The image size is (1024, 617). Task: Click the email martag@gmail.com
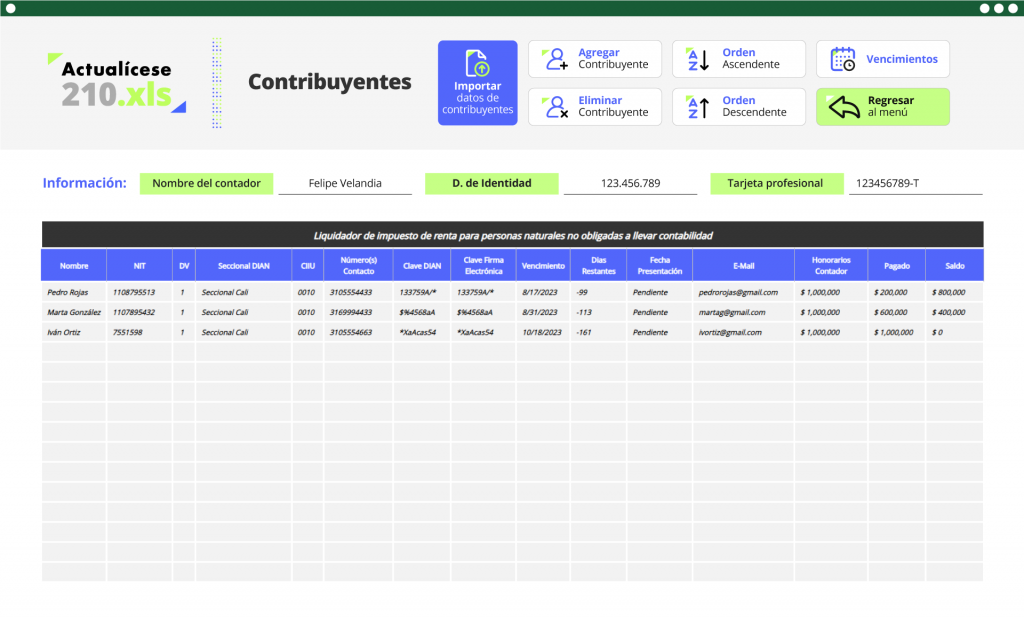pyautogui.click(x=743, y=312)
